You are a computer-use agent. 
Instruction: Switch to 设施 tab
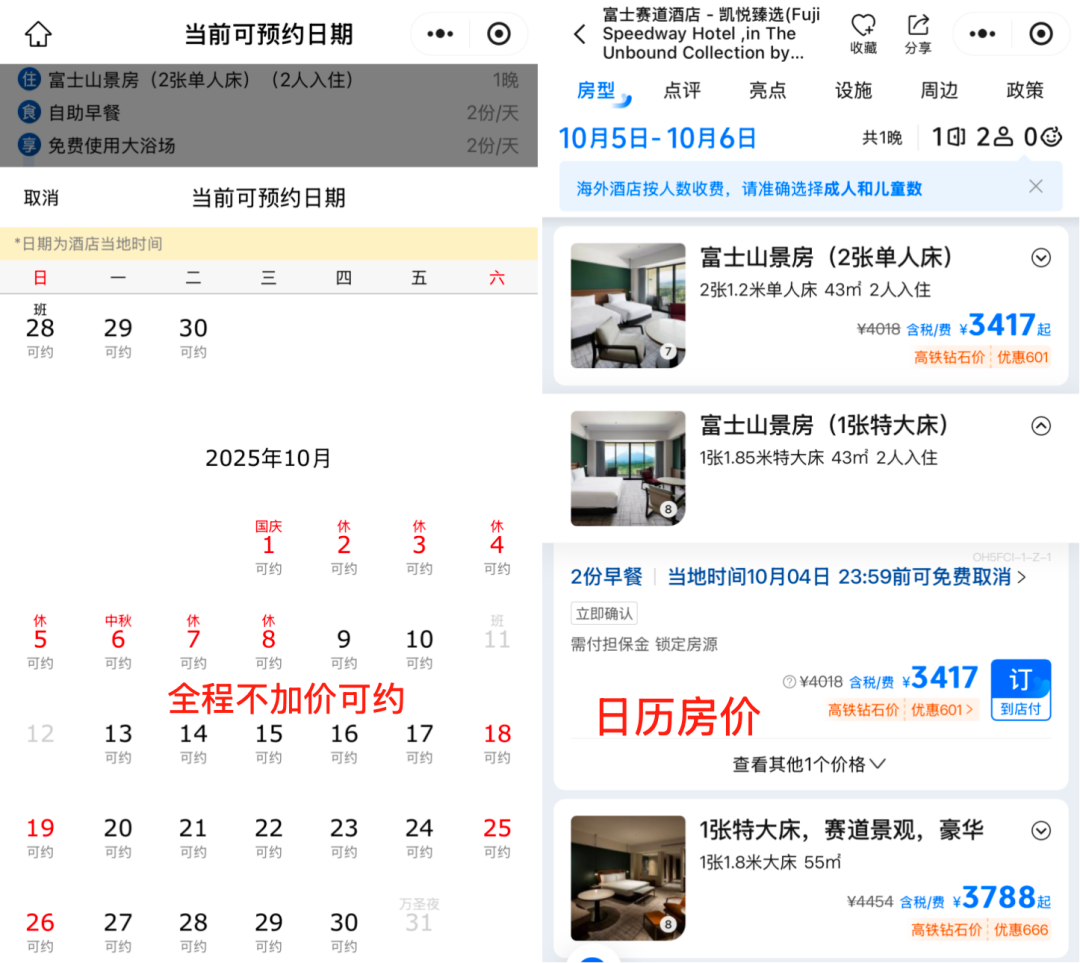[853, 90]
